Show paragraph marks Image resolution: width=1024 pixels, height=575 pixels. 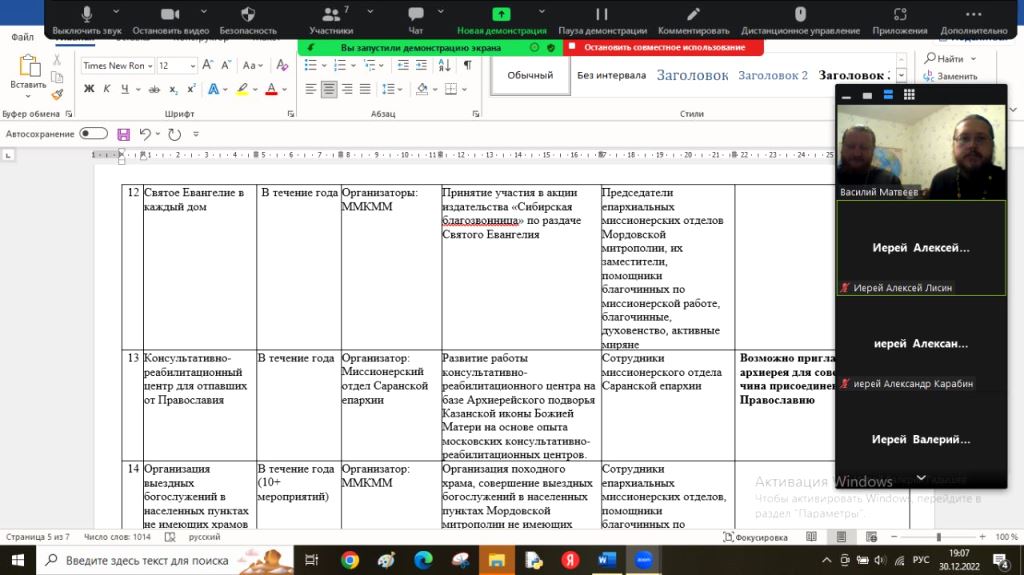pyautogui.click(x=468, y=65)
